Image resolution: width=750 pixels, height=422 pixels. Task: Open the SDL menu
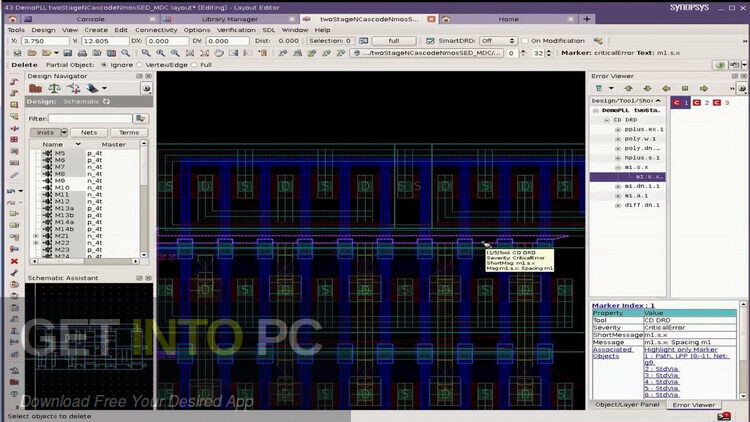269,30
